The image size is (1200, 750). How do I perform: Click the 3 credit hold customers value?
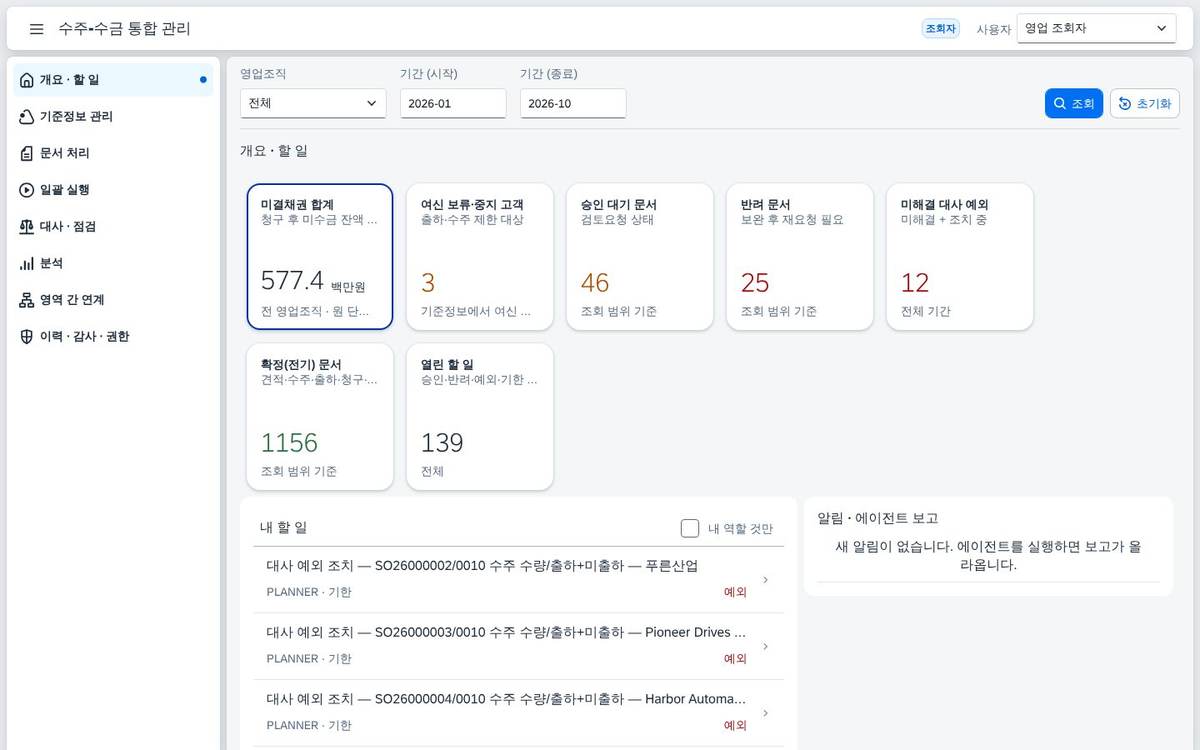point(428,282)
